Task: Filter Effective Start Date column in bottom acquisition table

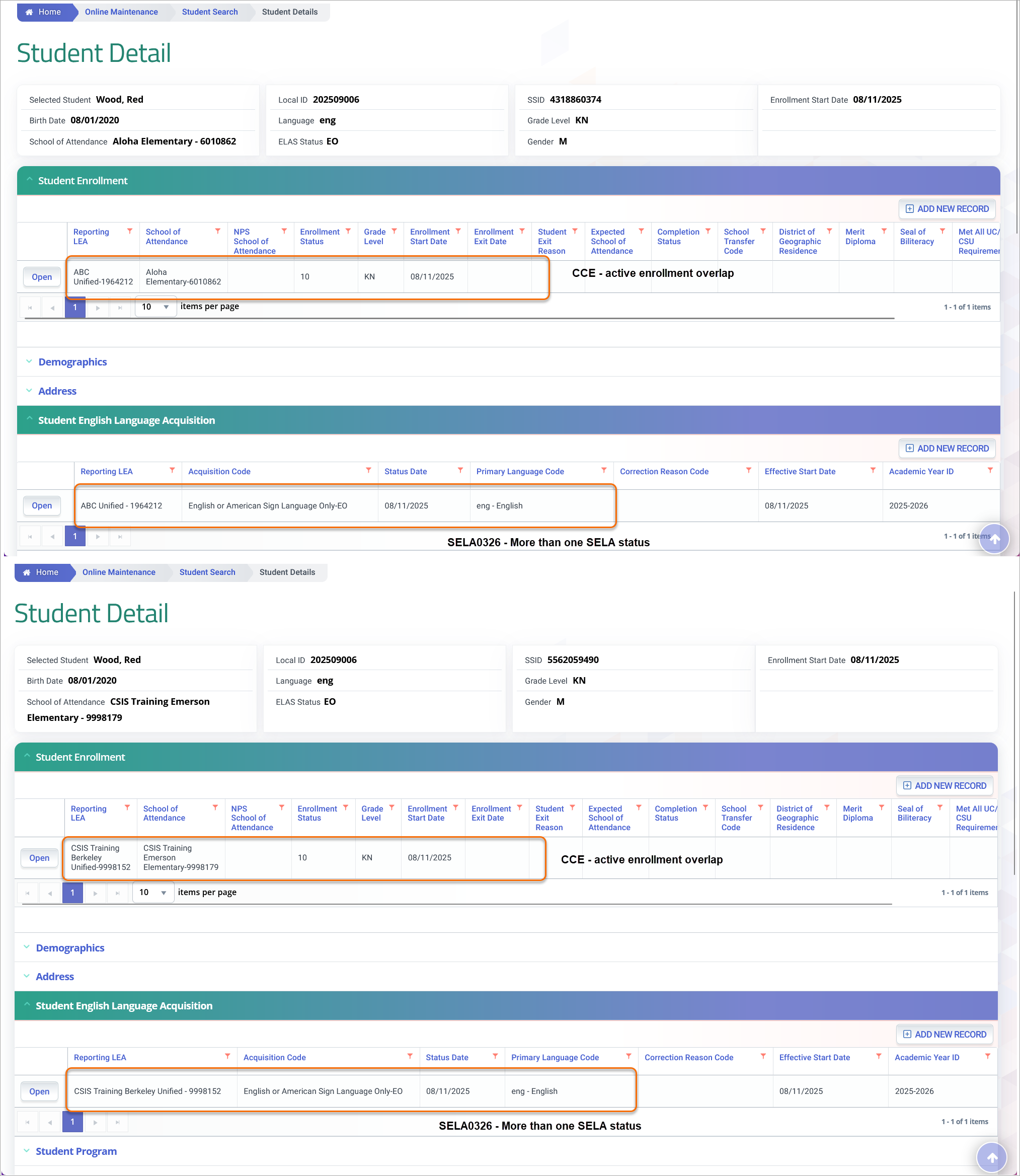Action: [x=879, y=1056]
